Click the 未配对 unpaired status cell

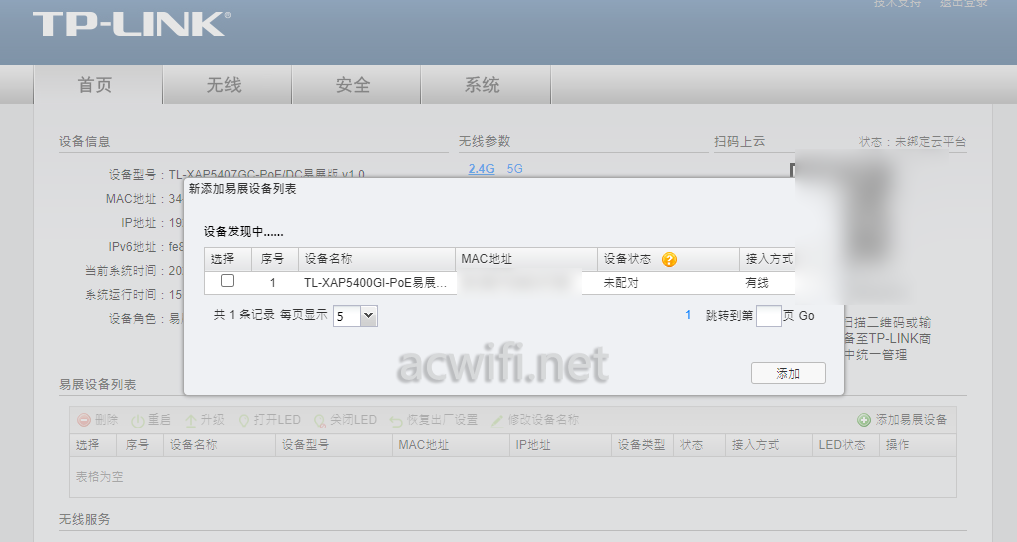tap(621, 283)
